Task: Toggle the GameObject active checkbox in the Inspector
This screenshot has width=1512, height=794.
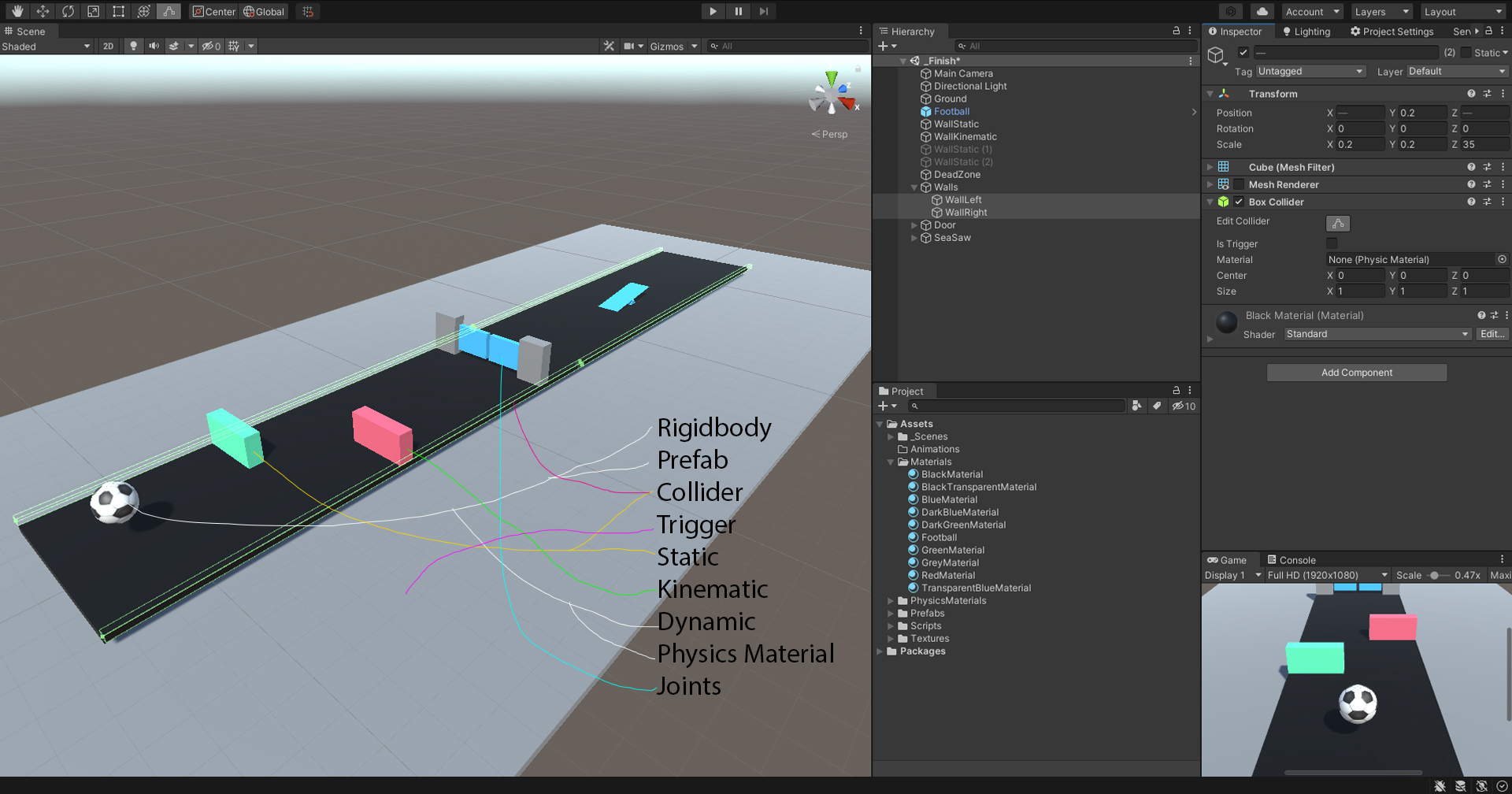Action: [1243, 53]
